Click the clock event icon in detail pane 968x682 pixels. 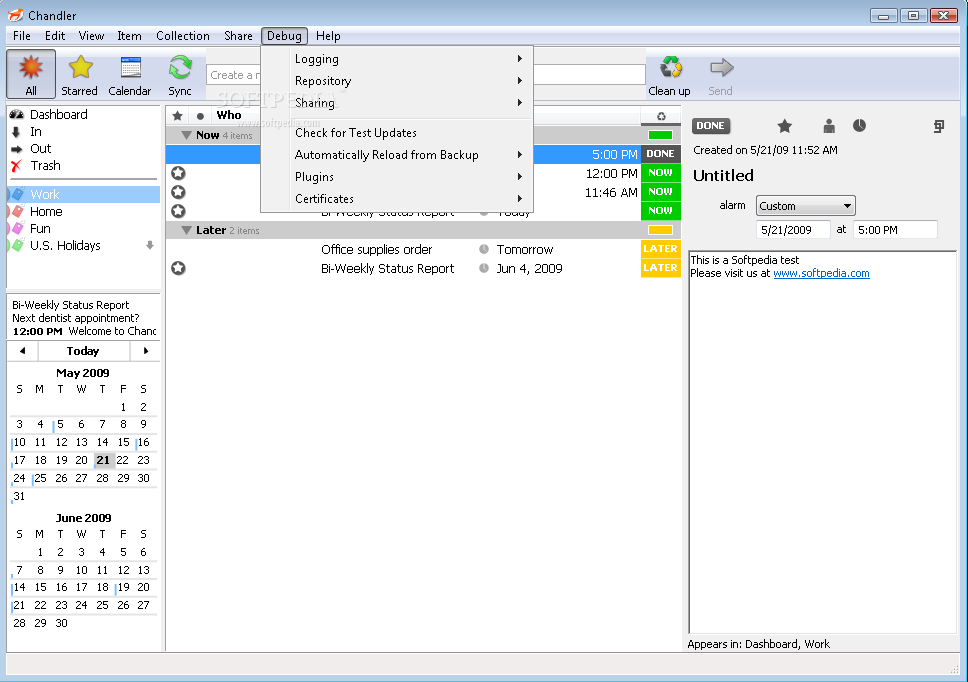[859, 126]
